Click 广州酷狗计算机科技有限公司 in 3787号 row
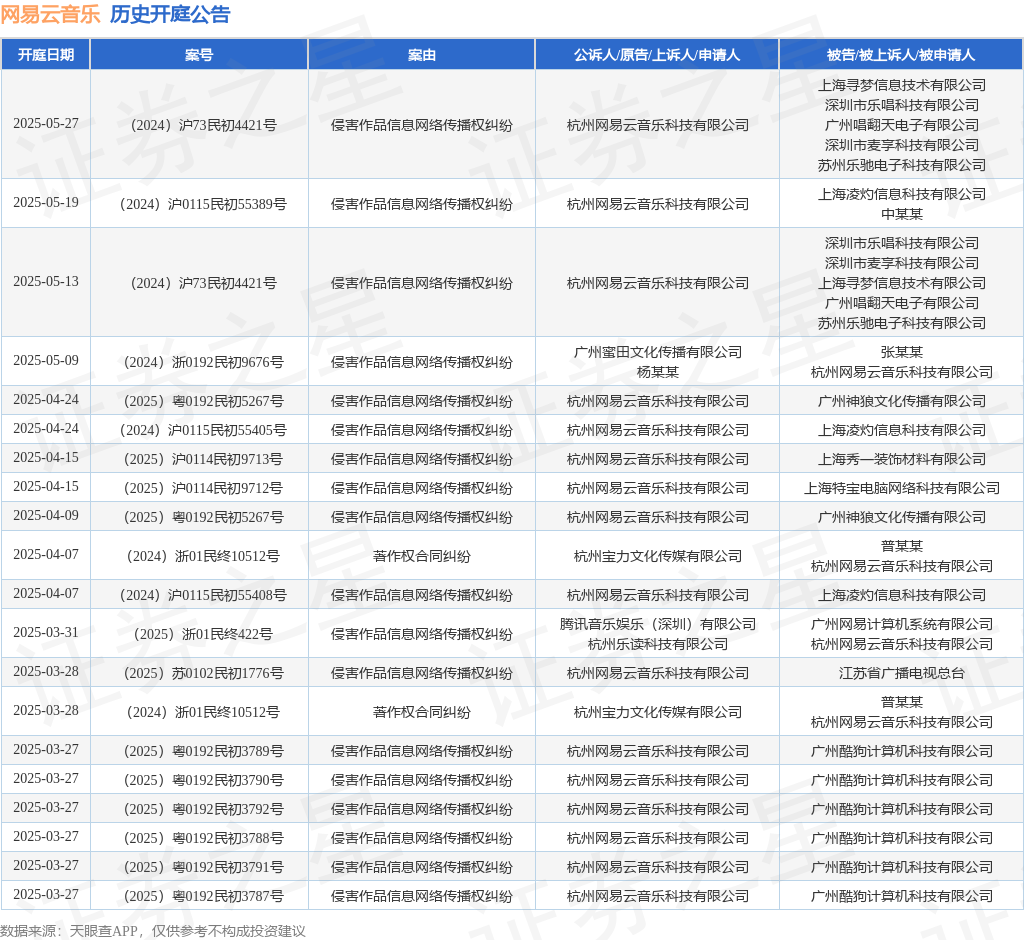Screen dimensions: 1024x940 902,896
